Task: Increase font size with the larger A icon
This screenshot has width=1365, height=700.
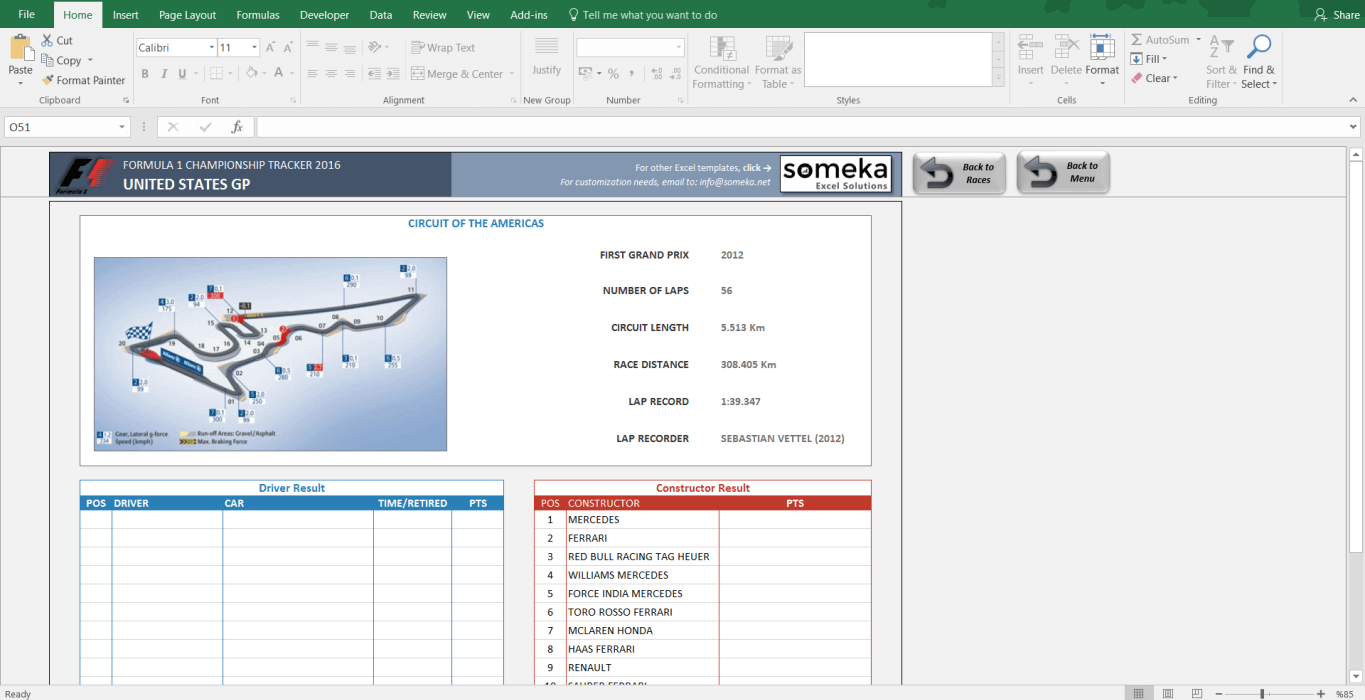Action: click(x=272, y=48)
